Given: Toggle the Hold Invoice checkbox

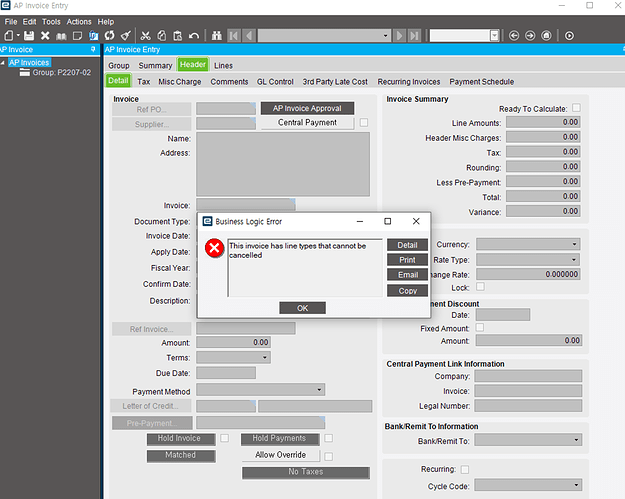Looking at the screenshot, I should 225,438.
